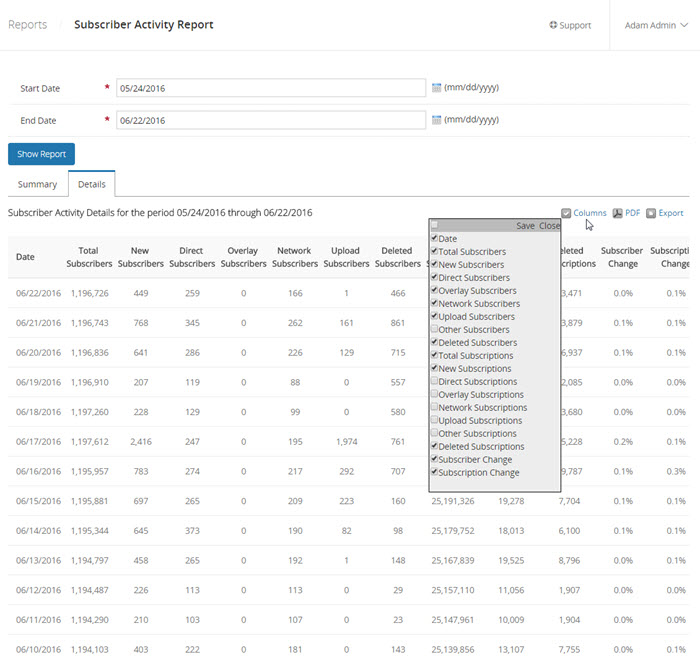Uncheck the Subscription Change checkbox

tap(434, 473)
